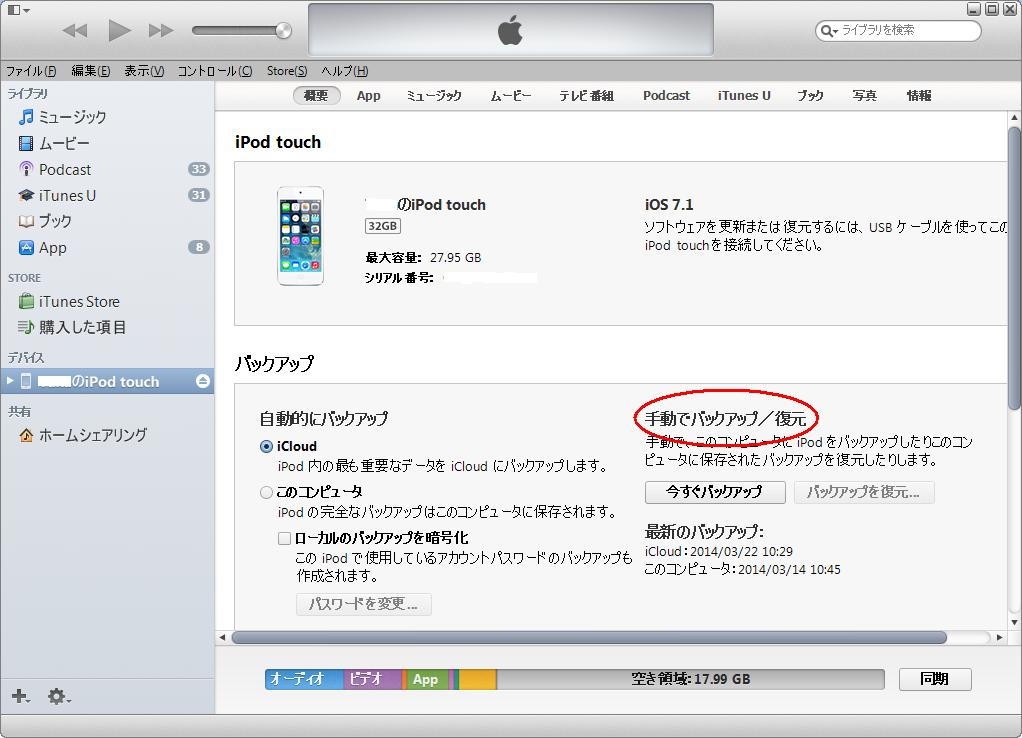Open the ファイル(F) menu
This screenshot has height=738, width=1022.
pyautogui.click(x=31, y=70)
